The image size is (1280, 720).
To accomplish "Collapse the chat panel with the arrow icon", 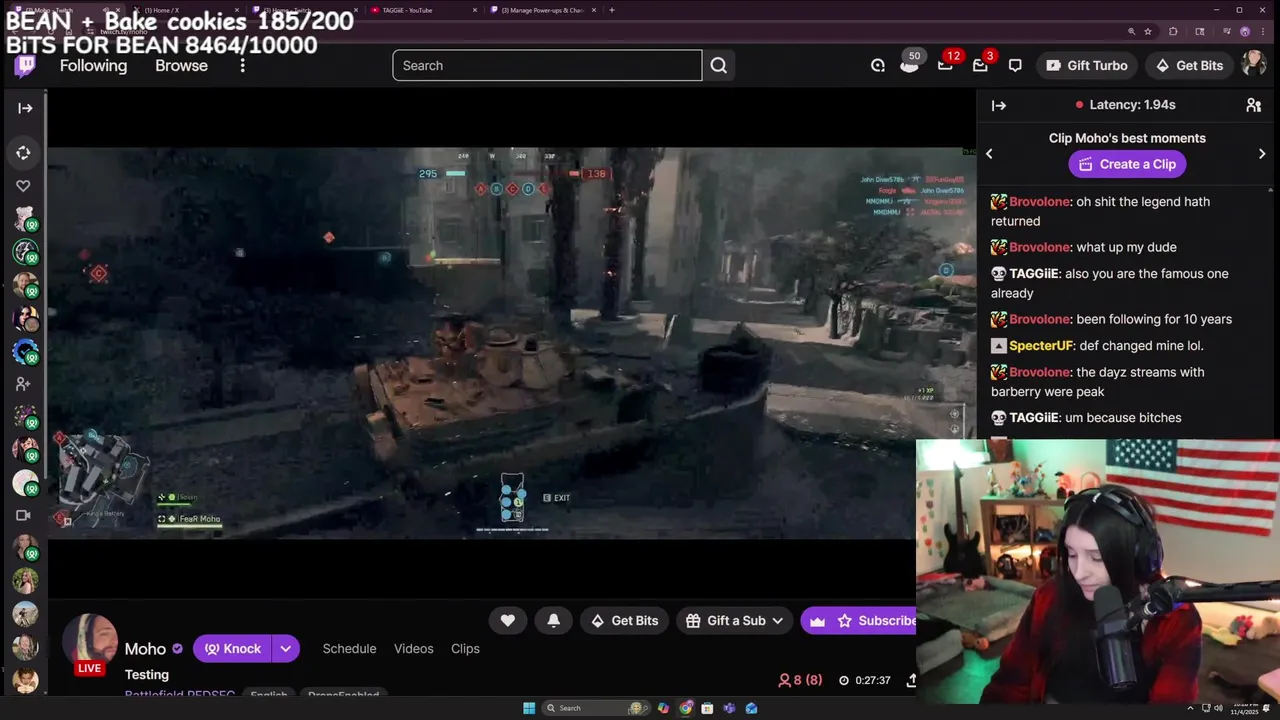I will (x=998, y=105).
